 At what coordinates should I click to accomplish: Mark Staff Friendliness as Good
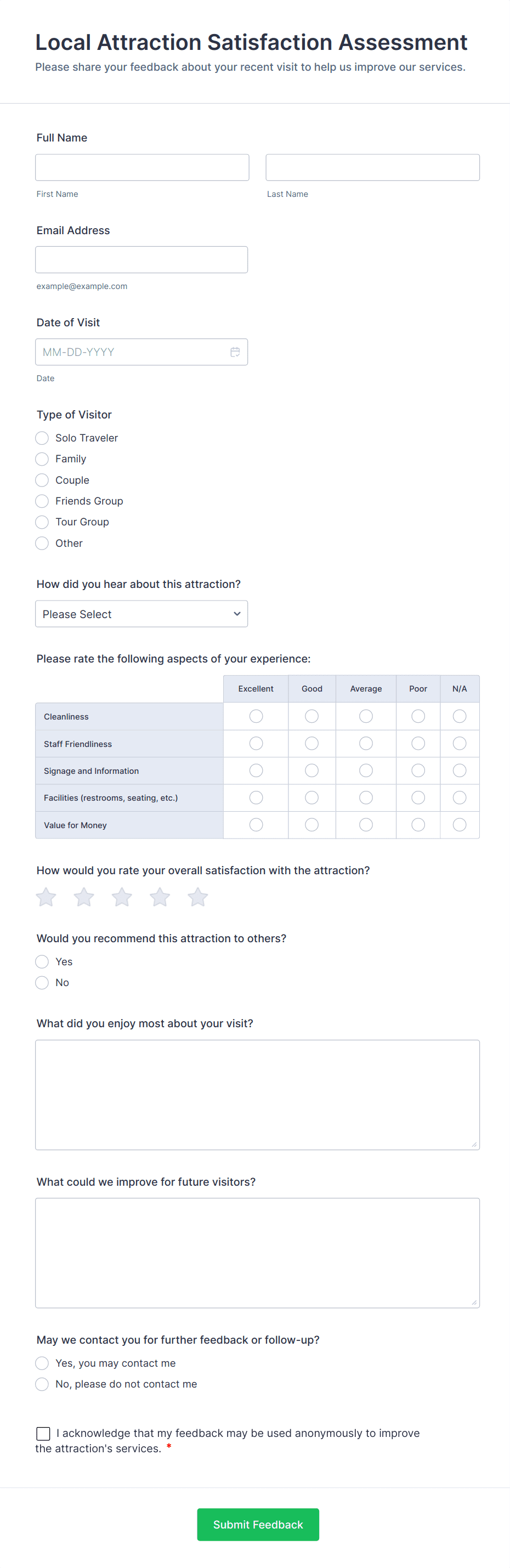(x=311, y=744)
